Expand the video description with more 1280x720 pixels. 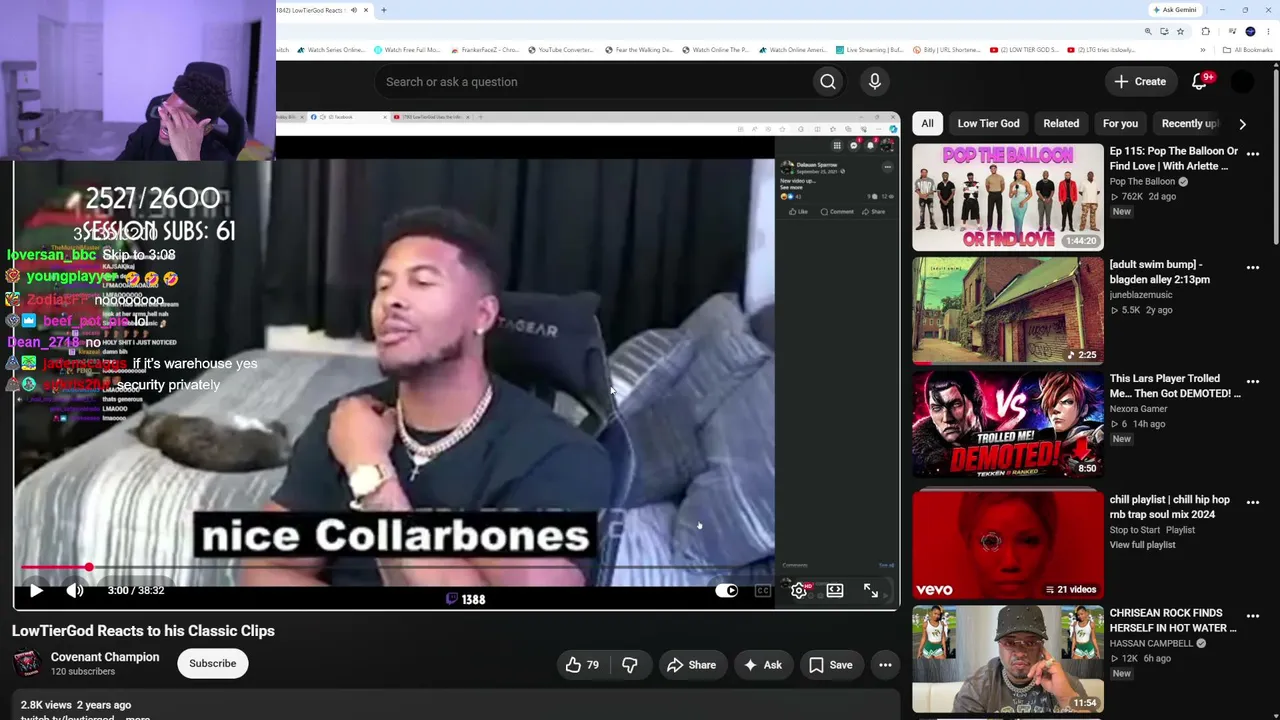point(137,717)
